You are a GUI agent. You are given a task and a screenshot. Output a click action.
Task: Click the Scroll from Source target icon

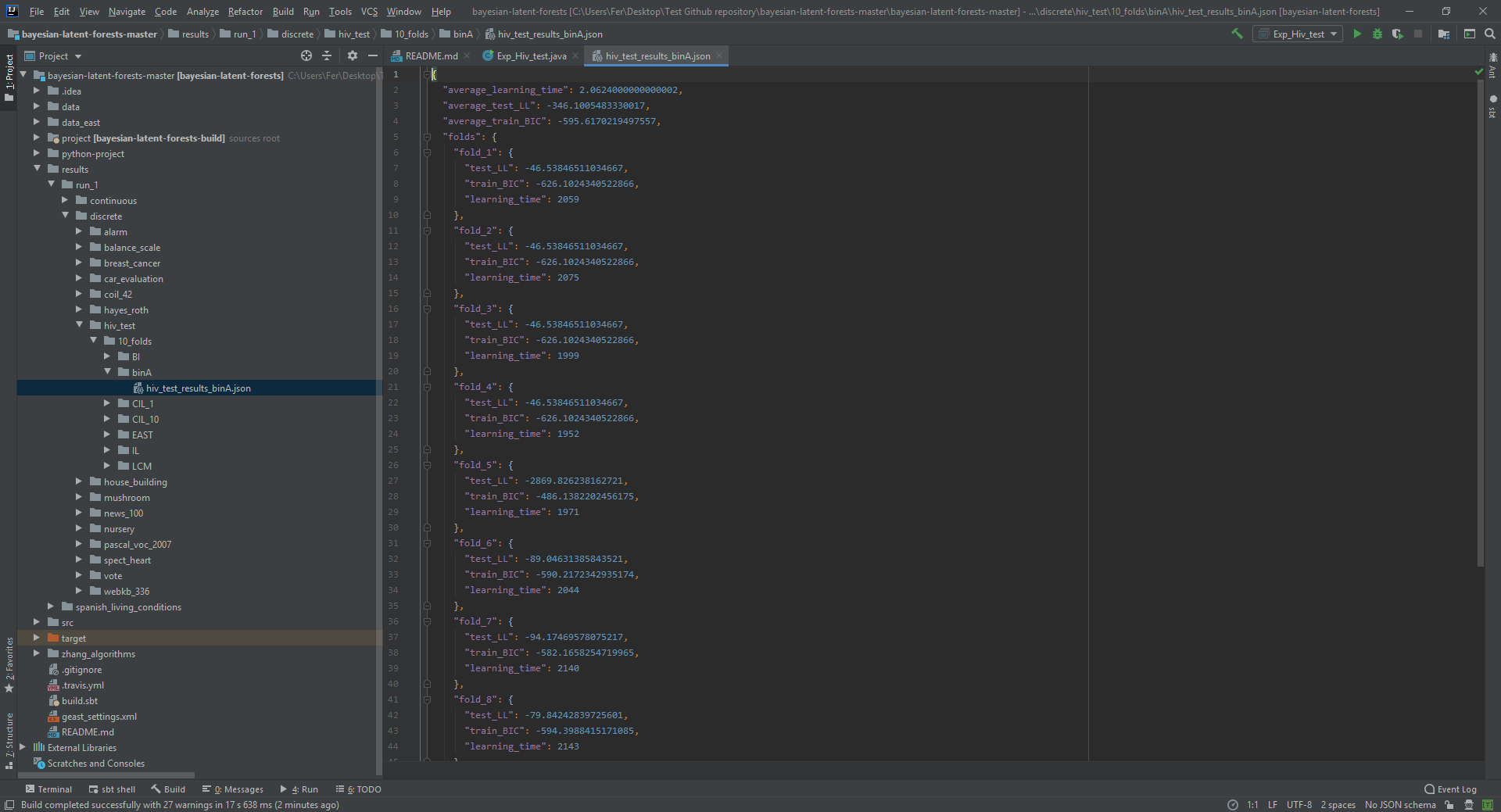click(306, 55)
